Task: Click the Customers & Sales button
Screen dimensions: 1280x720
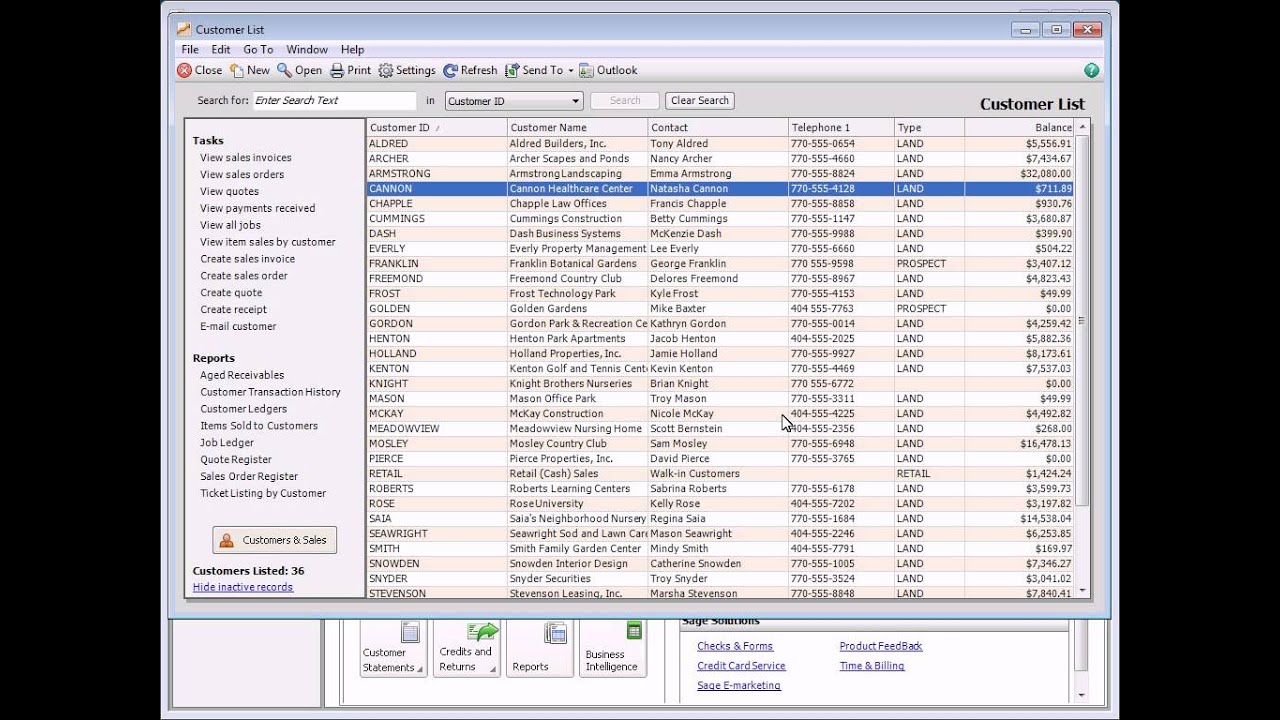Action: pyautogui.click(x=275, y=540)
